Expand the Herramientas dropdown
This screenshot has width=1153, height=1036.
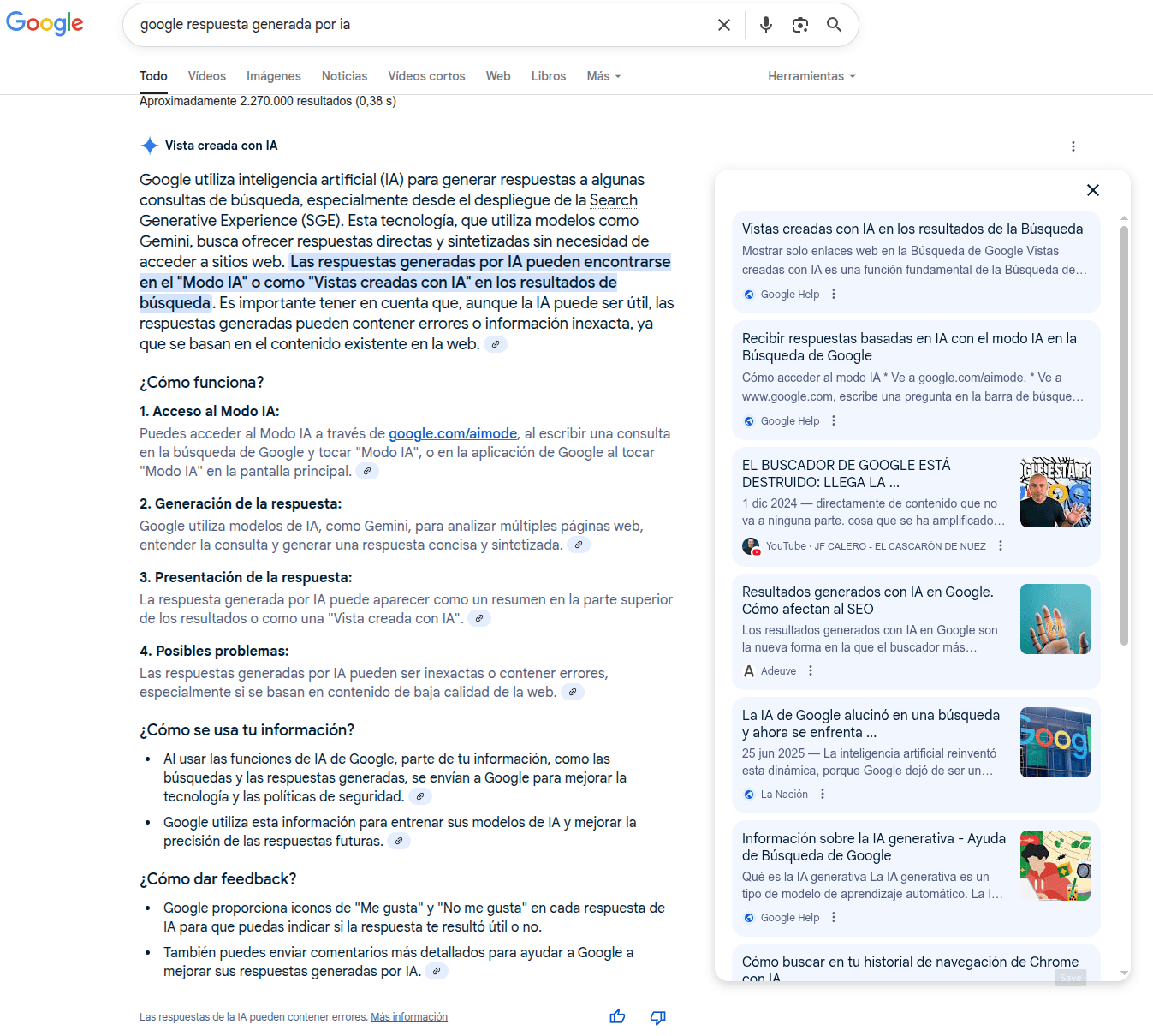pyautogui.click(x=811, y=76)
